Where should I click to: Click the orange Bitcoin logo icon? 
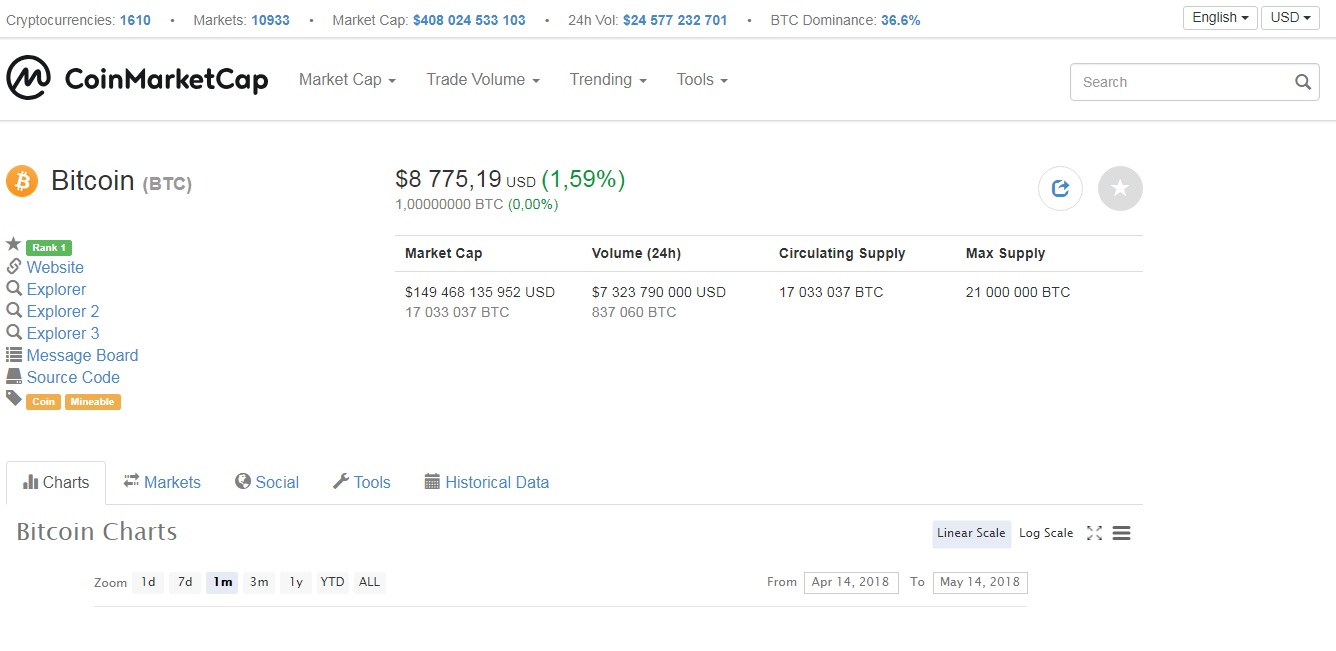point(22,181)
